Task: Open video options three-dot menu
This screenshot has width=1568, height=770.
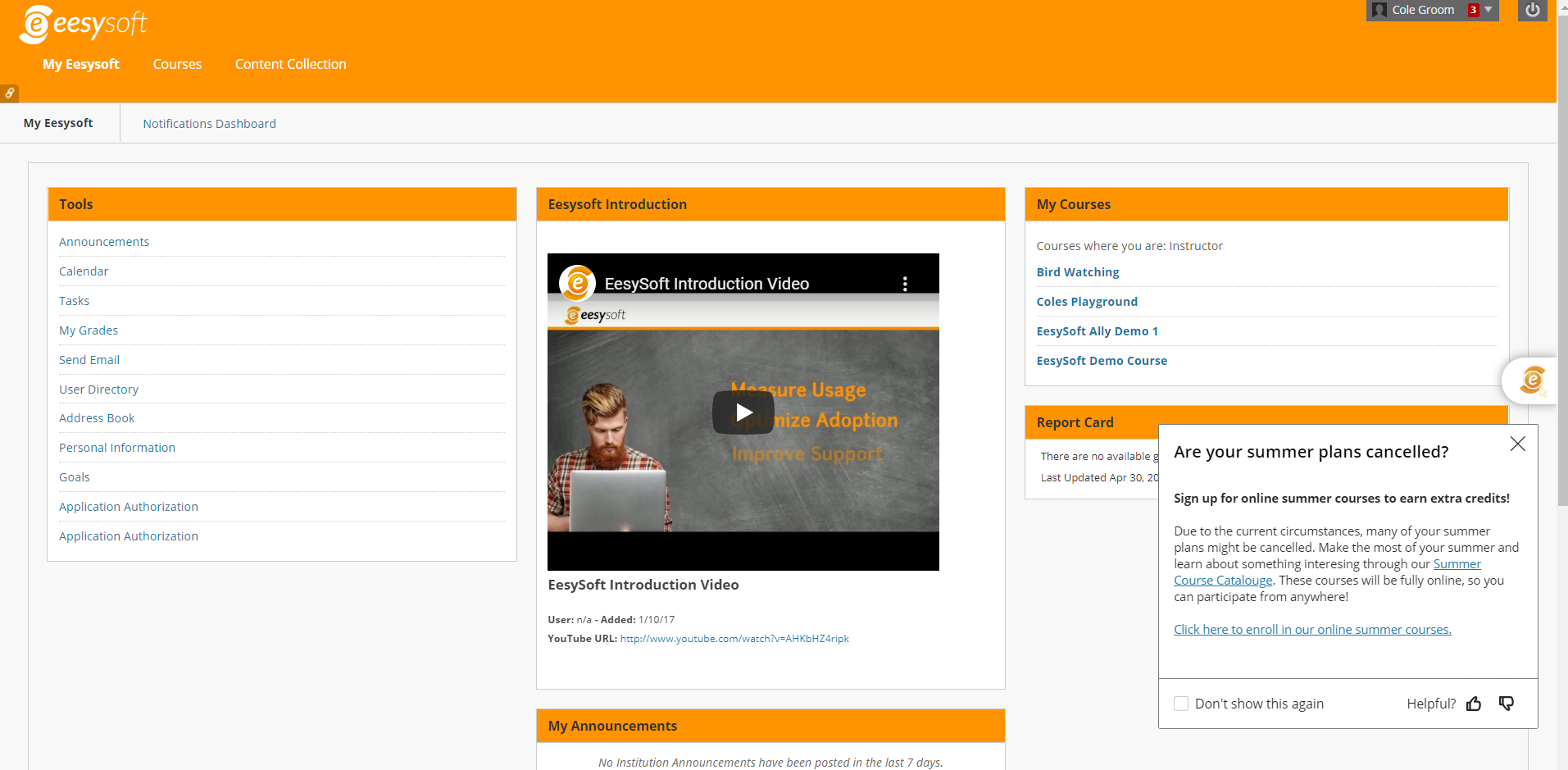Action: tap(905, 284)
